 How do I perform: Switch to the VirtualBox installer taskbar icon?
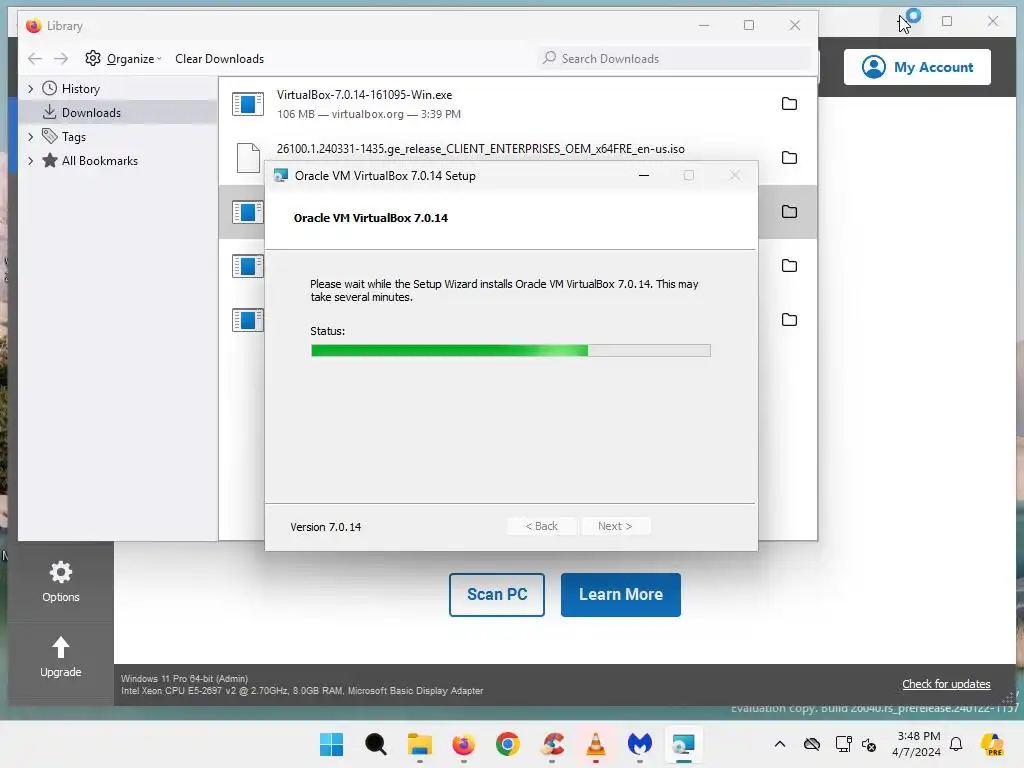coord(684,744)
